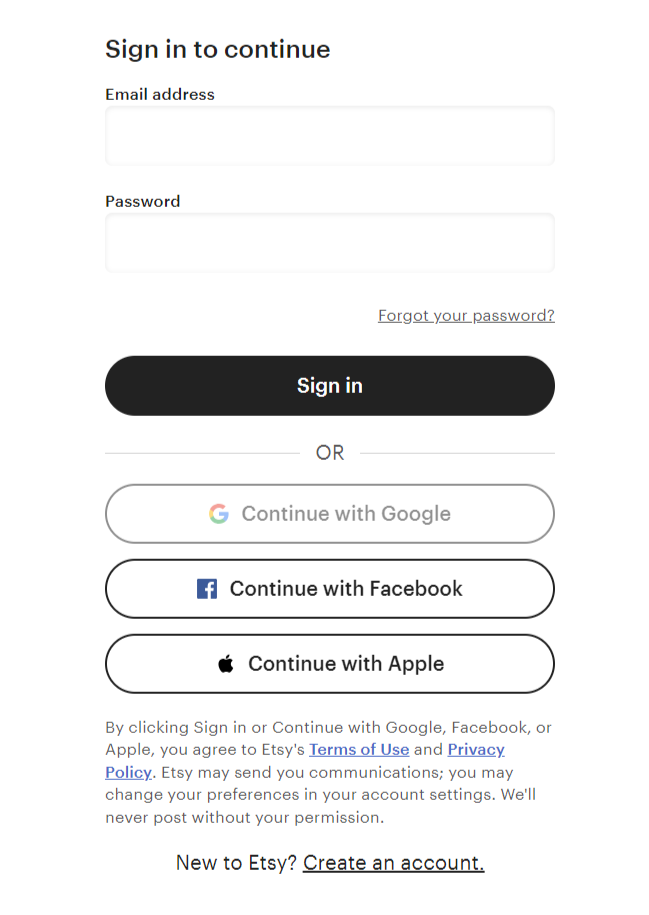Screen dimensions: 649x915
Task: Select the Continue with Facebook text
Action: pos(346,589)
